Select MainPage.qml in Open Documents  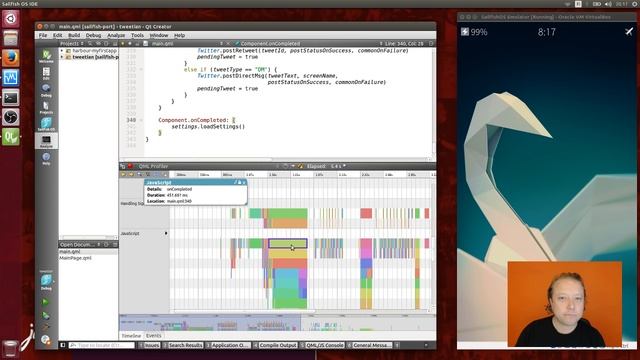[x=88, y=258]
